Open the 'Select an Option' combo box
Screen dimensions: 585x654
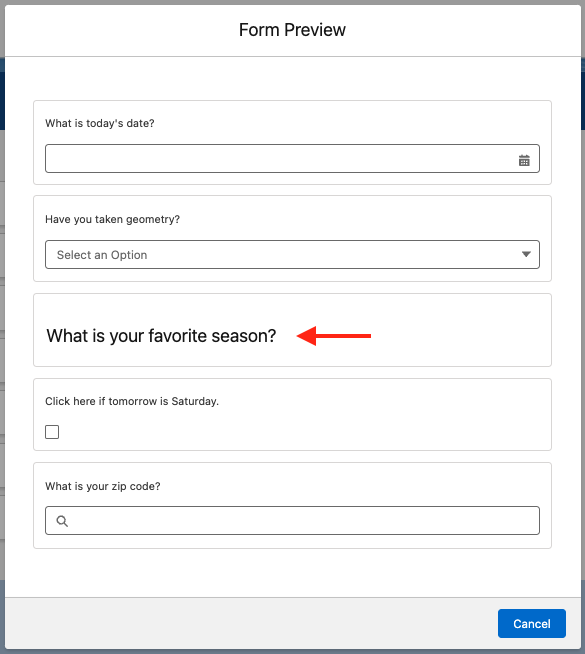pyautogui.click(x=292, y=254)
